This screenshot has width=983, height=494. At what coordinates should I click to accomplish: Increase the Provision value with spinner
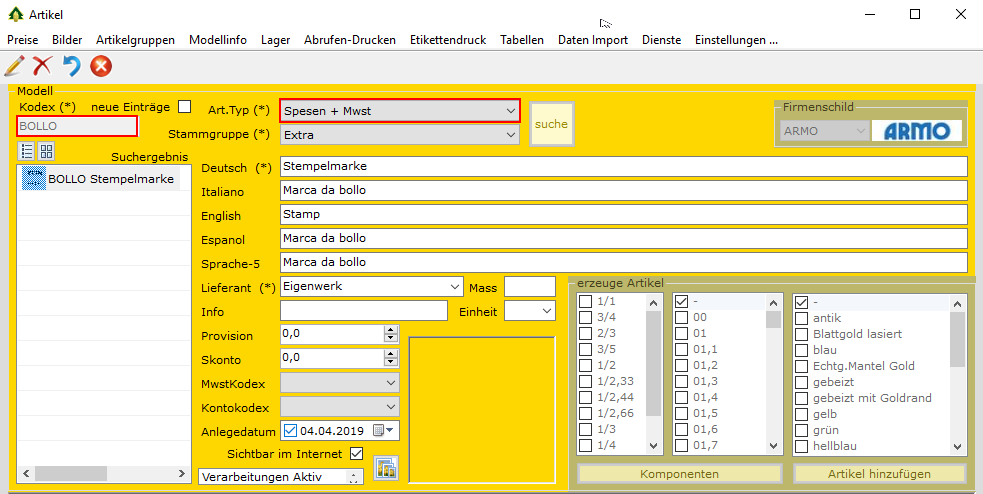tap(390, 331)
